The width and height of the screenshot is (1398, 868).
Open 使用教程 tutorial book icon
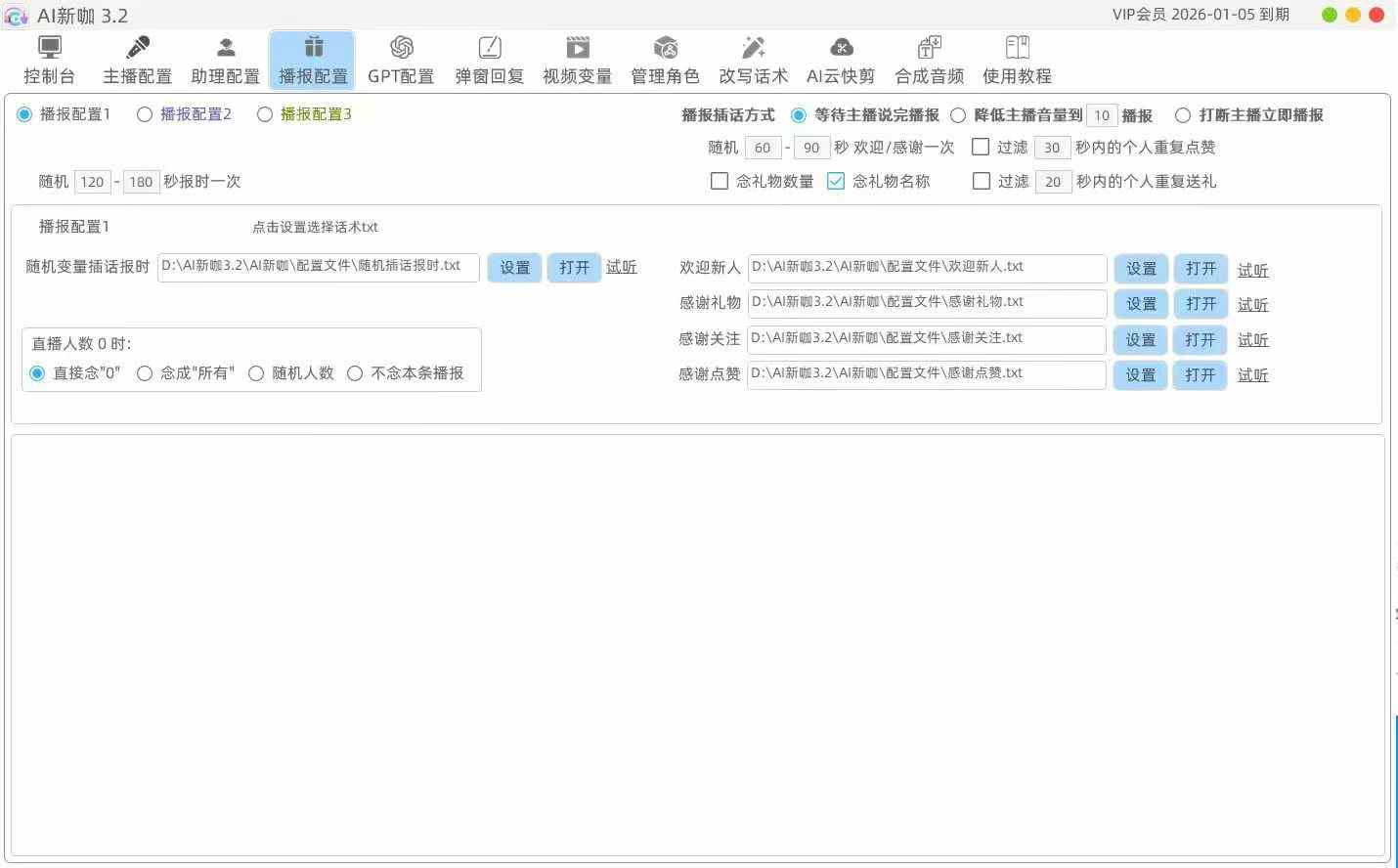(1017, 48)
